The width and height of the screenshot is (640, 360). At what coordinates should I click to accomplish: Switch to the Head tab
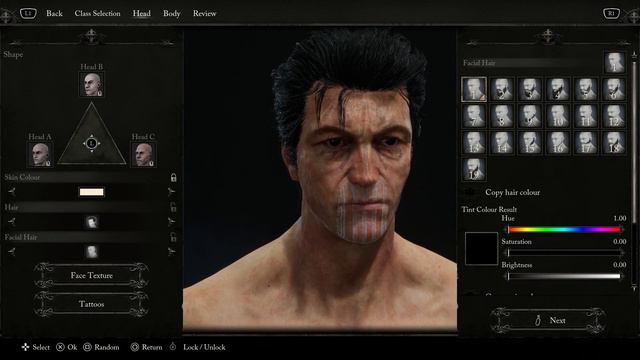point(141,13)
